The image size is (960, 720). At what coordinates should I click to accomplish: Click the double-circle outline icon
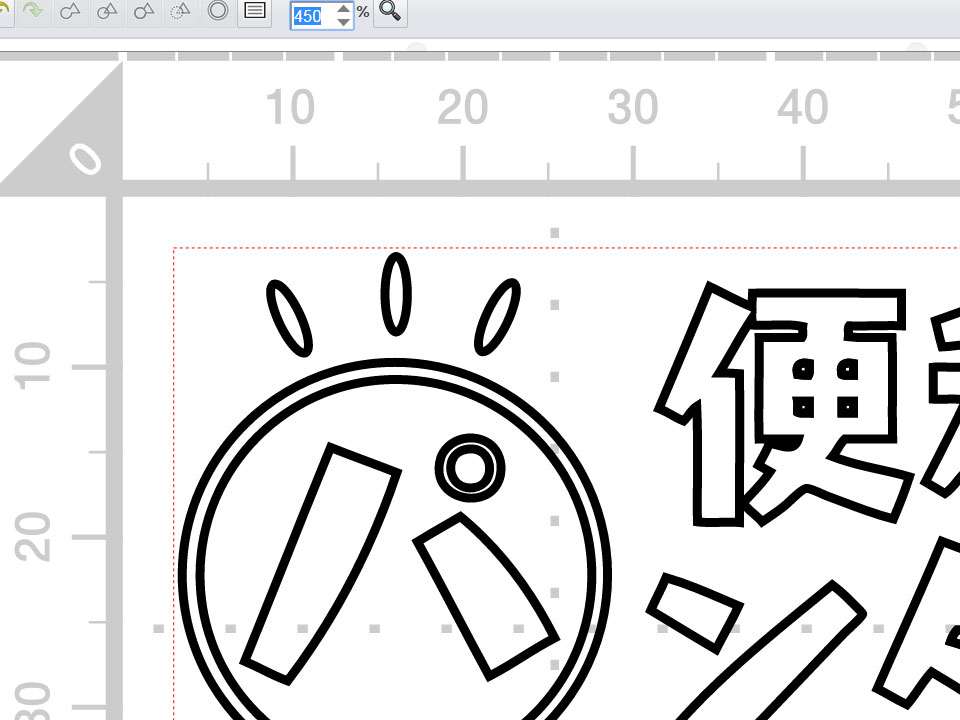[217, 10]
